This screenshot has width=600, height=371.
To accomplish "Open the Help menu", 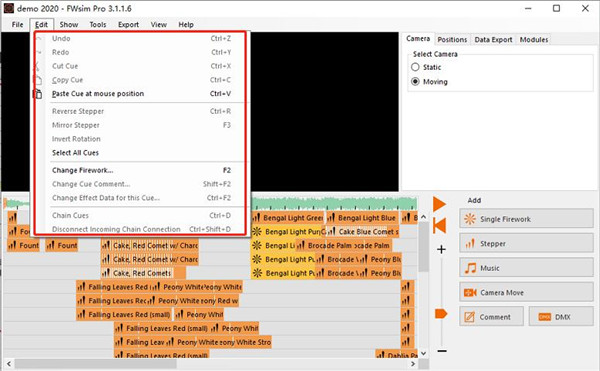I will coord(186,24).
